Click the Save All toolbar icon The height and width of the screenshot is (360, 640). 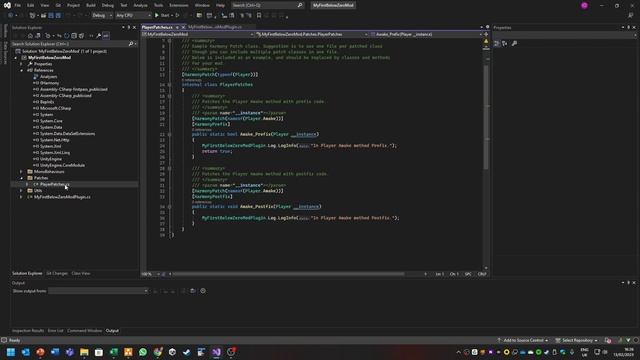tap(58, 16)
